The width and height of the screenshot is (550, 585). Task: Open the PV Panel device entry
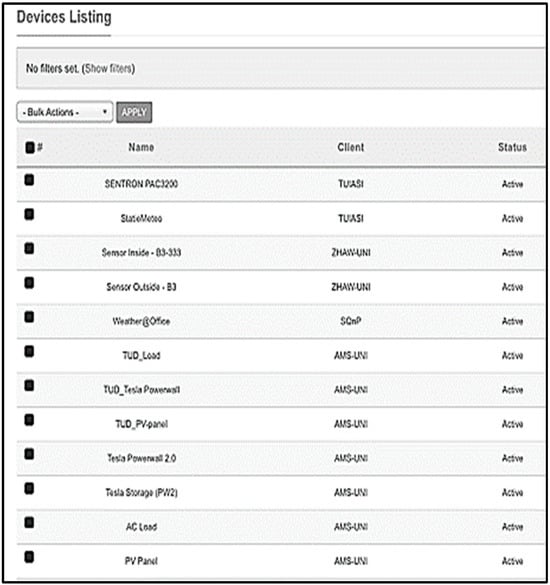coord(141,561)
